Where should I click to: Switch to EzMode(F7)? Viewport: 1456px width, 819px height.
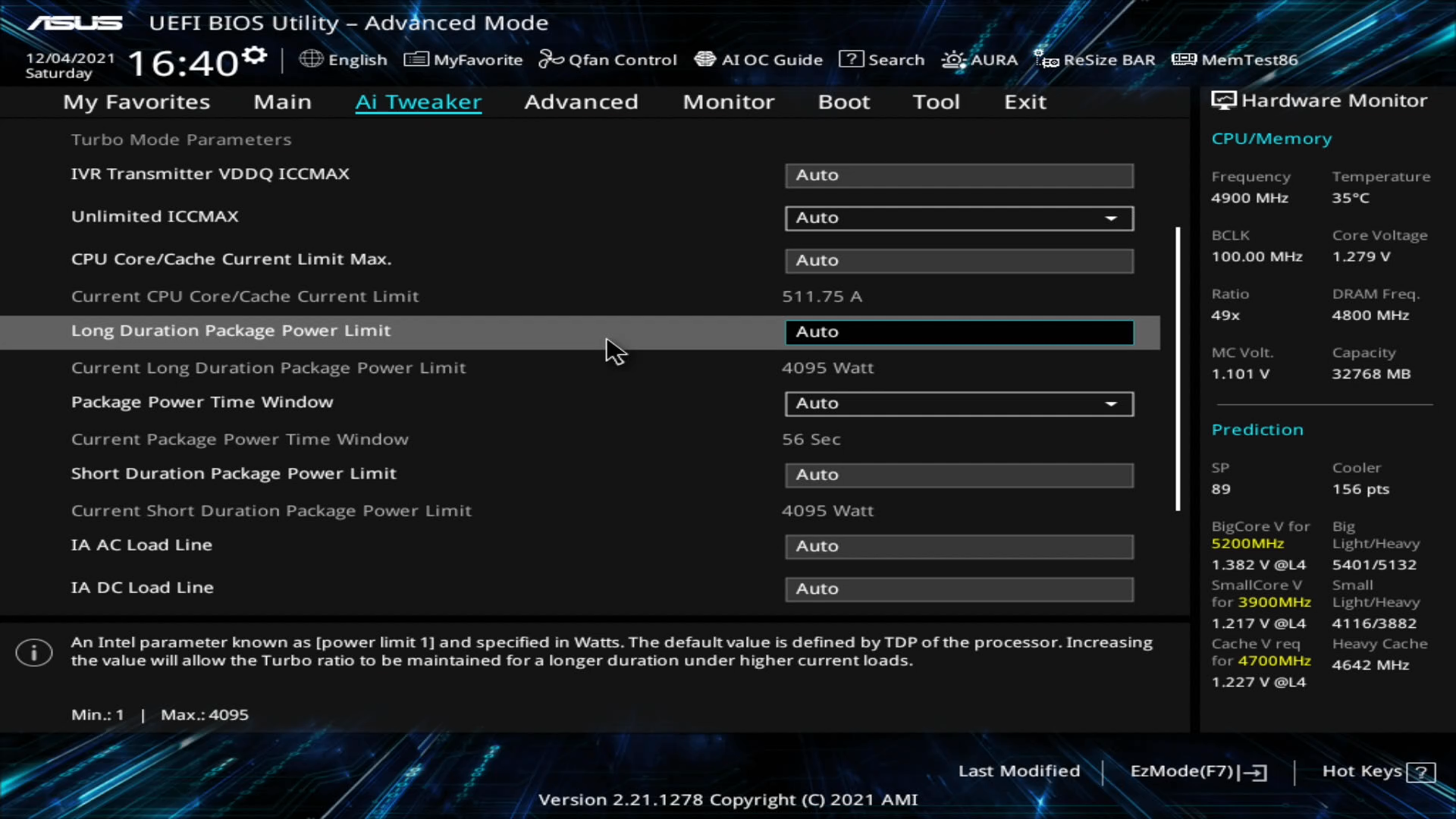[x=1198, y=771]
